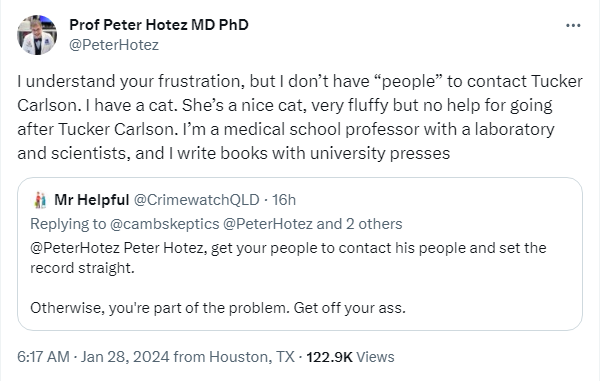Click the Mr Helpful display name
Viewport: 602px width, 381px height.
click(91, 200)
